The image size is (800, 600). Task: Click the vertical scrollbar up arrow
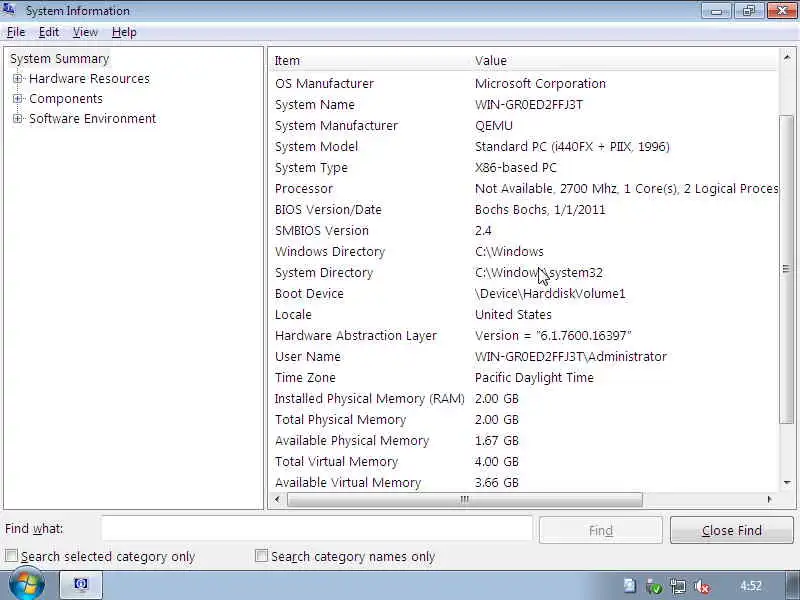point(787,58)
